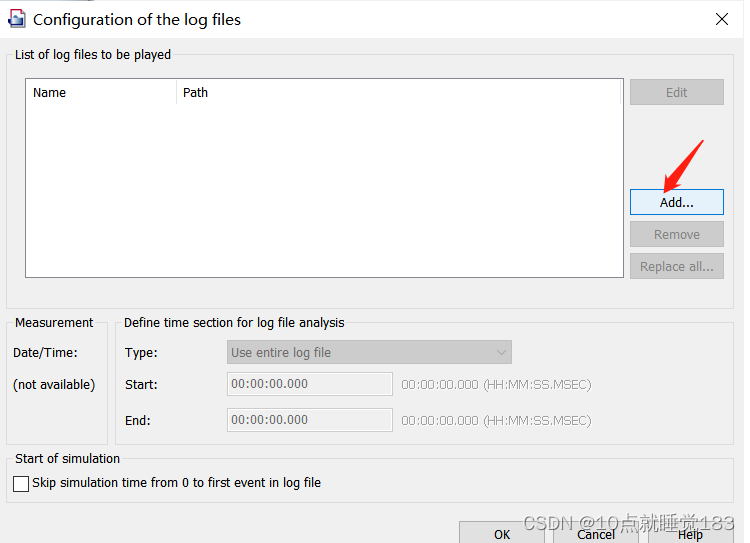
Task: Click the End time input field
Action: pyautogui.click(x=309, y=420)
